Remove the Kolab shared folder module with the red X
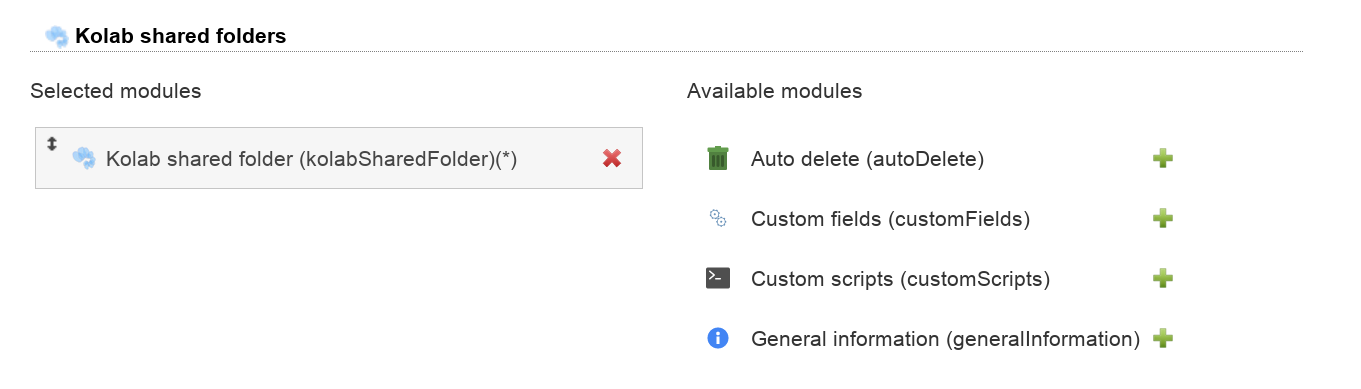This screenshot has width=1361, height=389. tap(612, 158)
